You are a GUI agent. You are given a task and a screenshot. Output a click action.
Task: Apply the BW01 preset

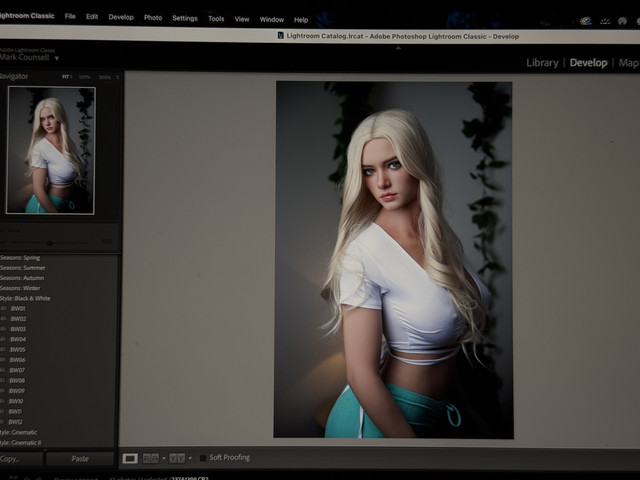18,309
